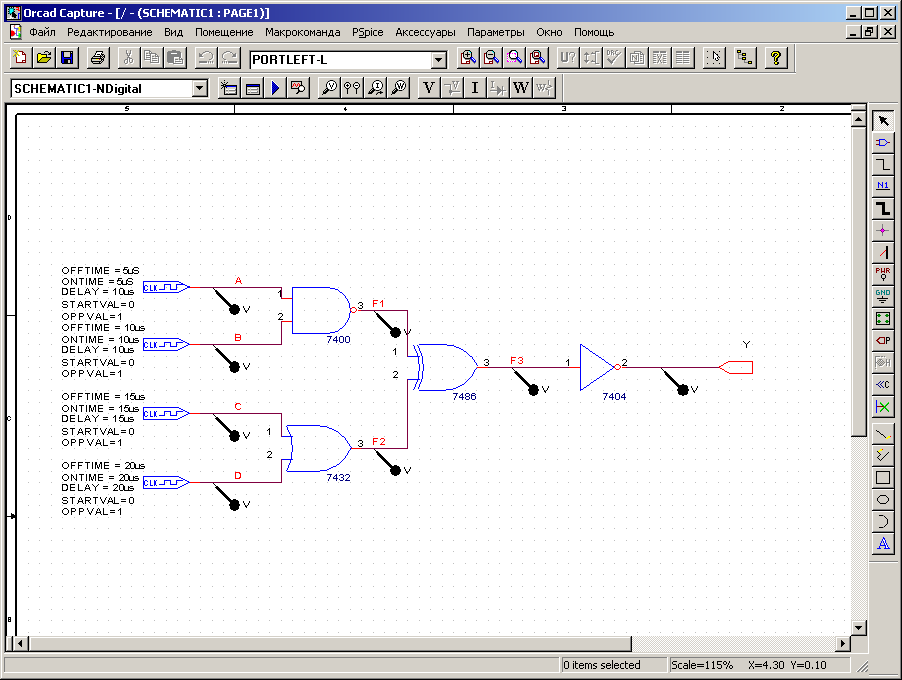Choose the Place Bus Entry tool

(x=882, y=252)
